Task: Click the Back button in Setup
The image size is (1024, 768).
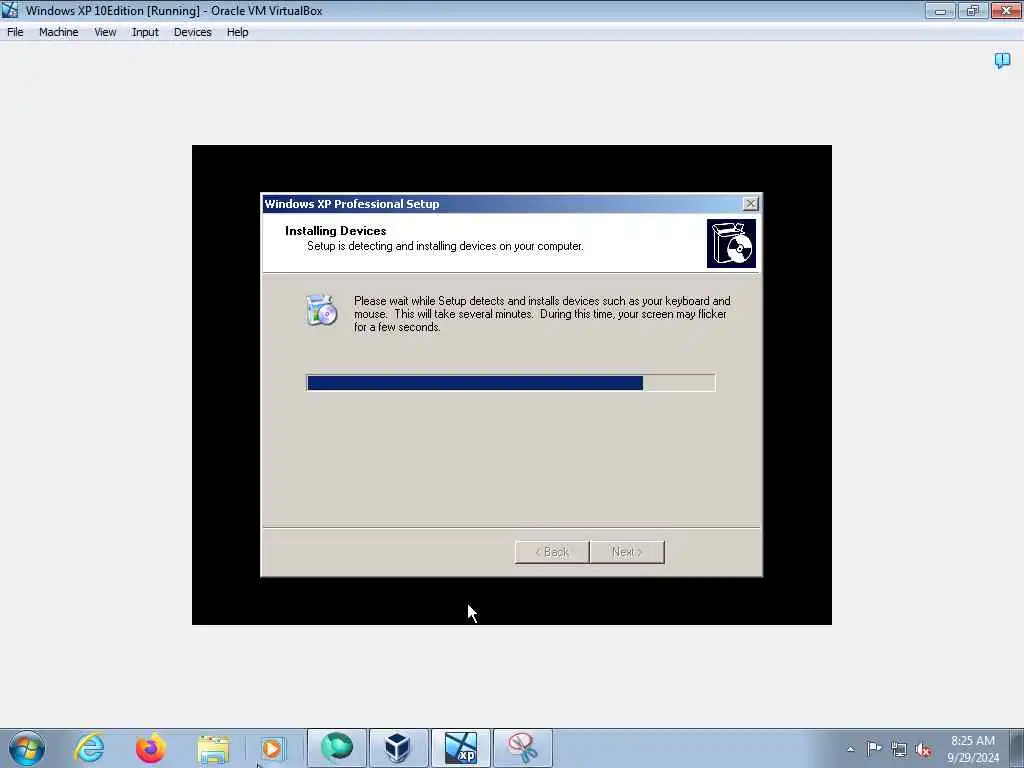Action: [552, 552]
